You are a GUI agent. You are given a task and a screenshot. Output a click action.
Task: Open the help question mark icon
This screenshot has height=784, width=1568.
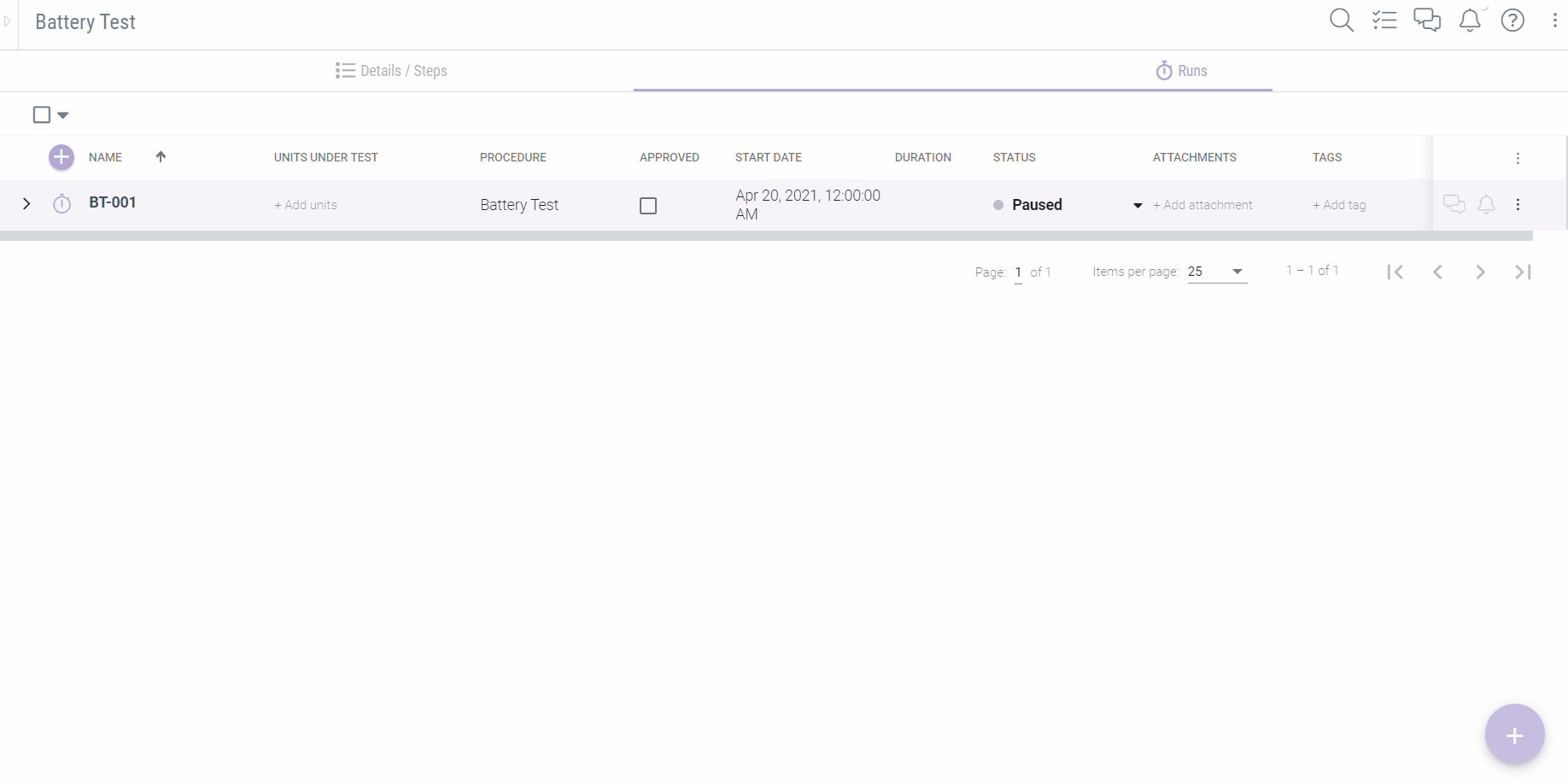click(1512, 20)
